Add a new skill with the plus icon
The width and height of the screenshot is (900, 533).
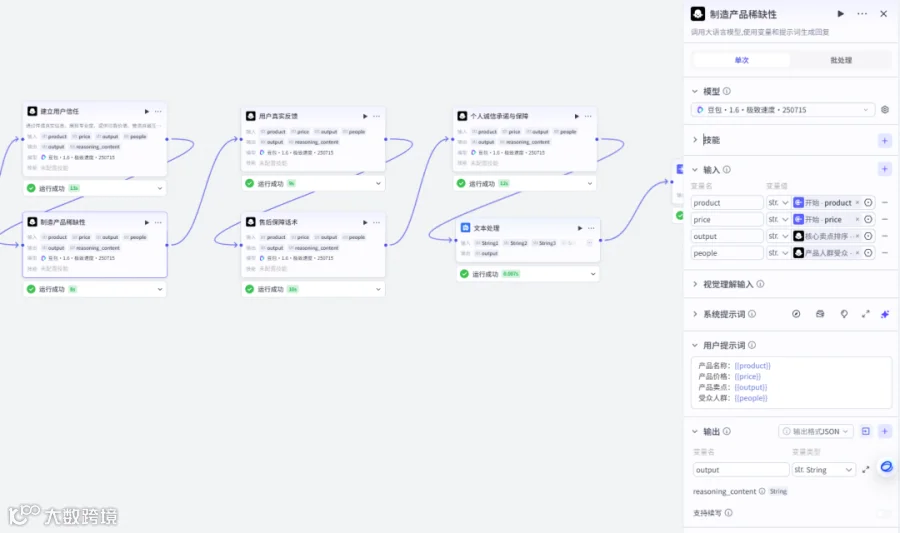(885, 141)
